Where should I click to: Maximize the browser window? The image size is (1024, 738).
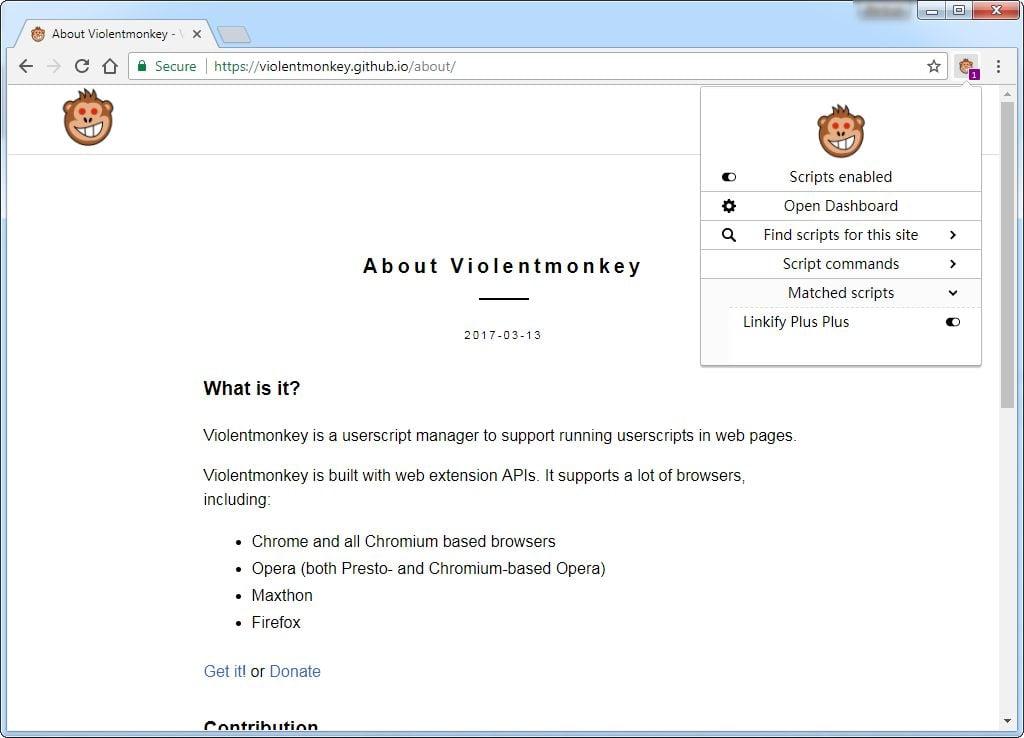[x=959, y=10]
